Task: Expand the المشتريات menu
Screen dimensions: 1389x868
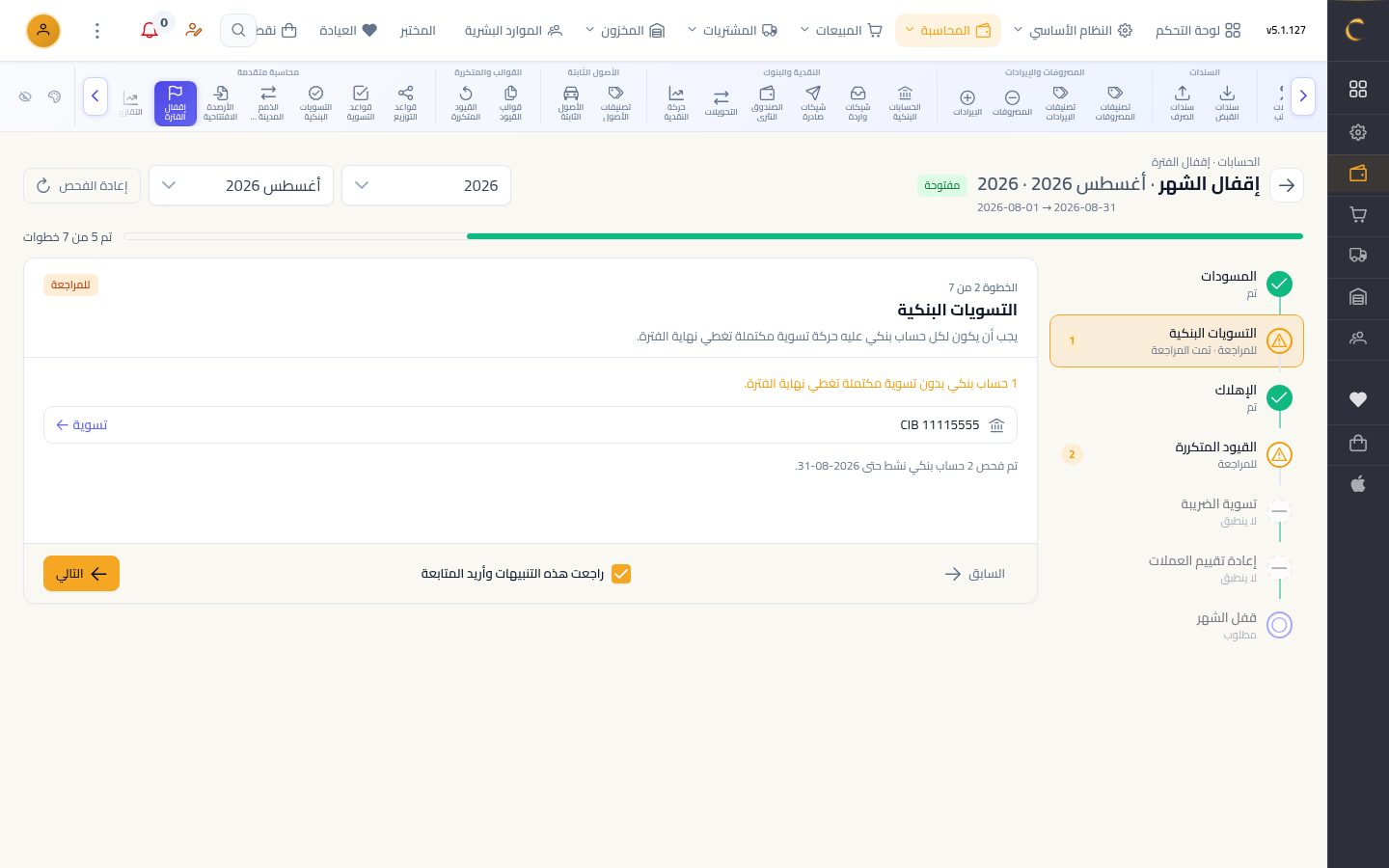Action: pos(732,31)
